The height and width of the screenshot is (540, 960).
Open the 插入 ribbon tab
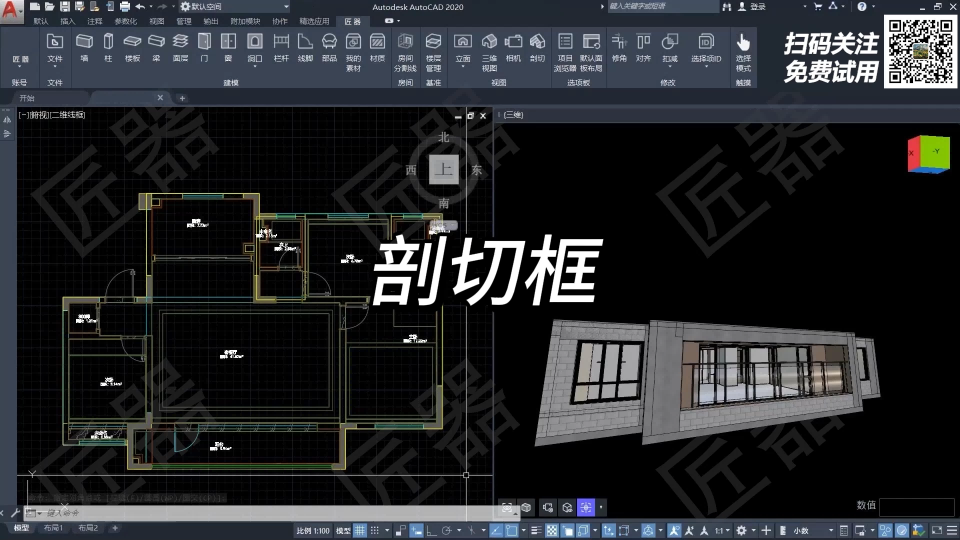pos(67,21)
